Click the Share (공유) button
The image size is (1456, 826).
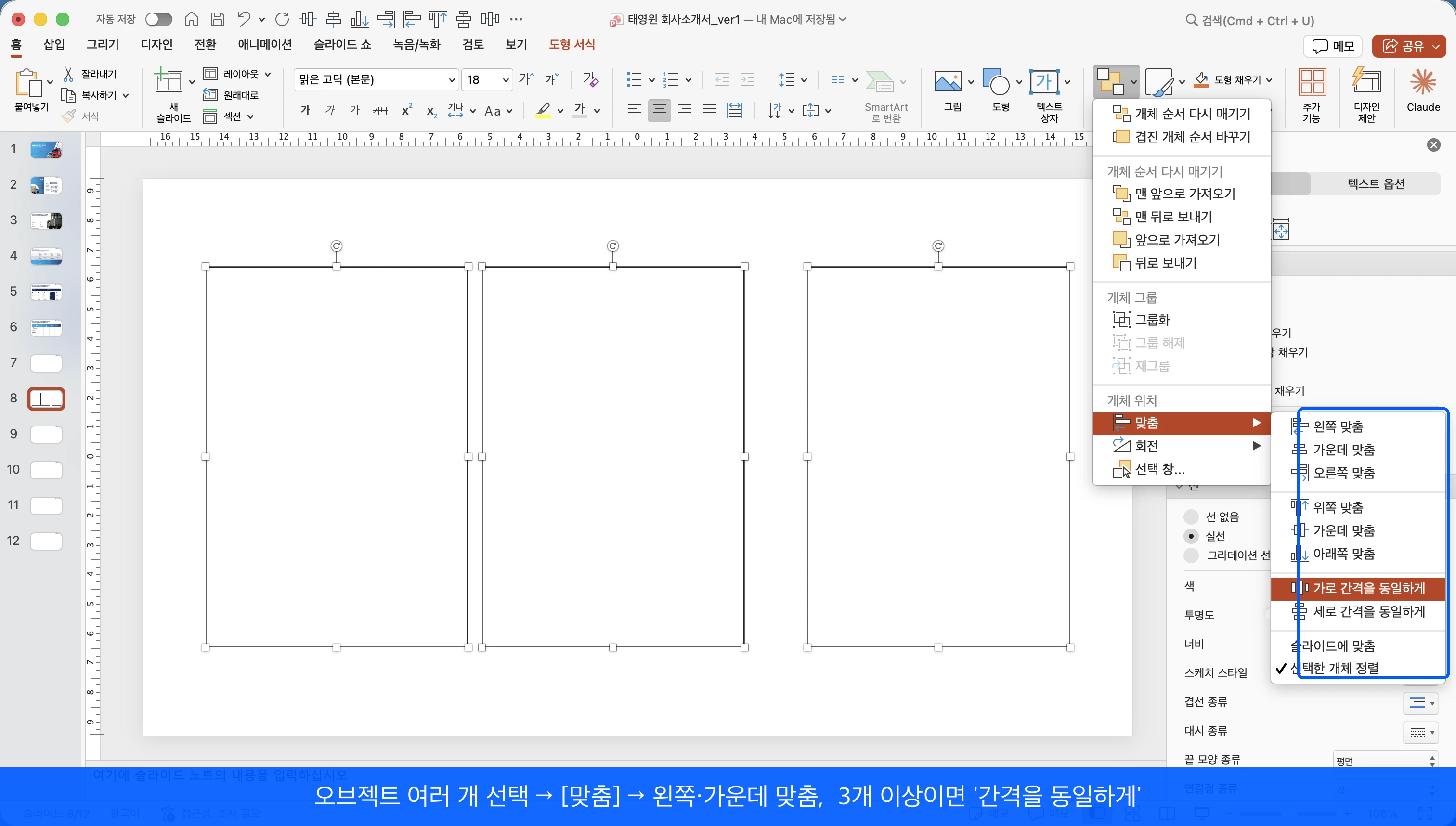coord(1408,46)
